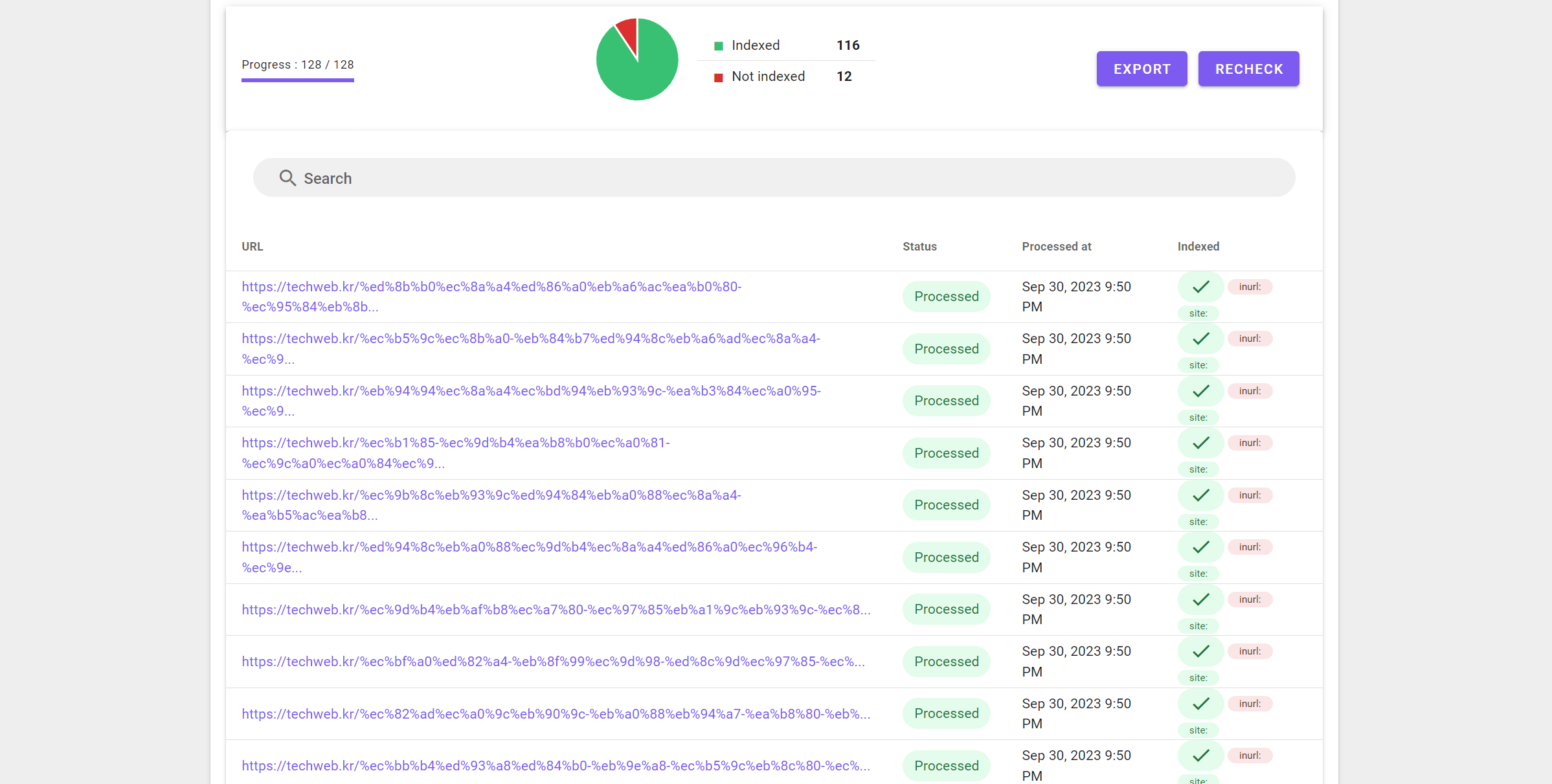Click the green Indexed legend square

718,46
